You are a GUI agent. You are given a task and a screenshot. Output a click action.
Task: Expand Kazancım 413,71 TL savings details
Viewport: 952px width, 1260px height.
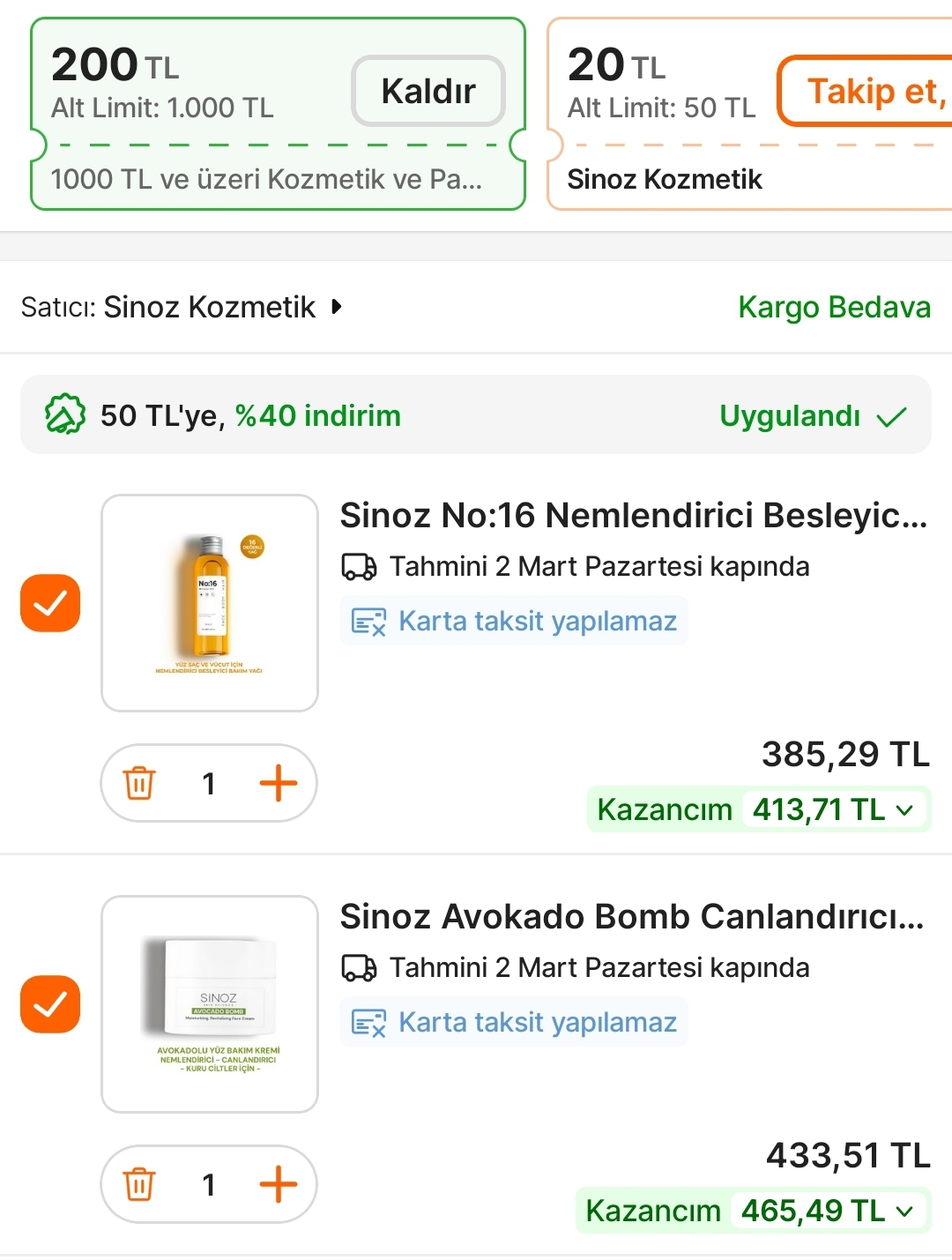click(x=904, y=809)
